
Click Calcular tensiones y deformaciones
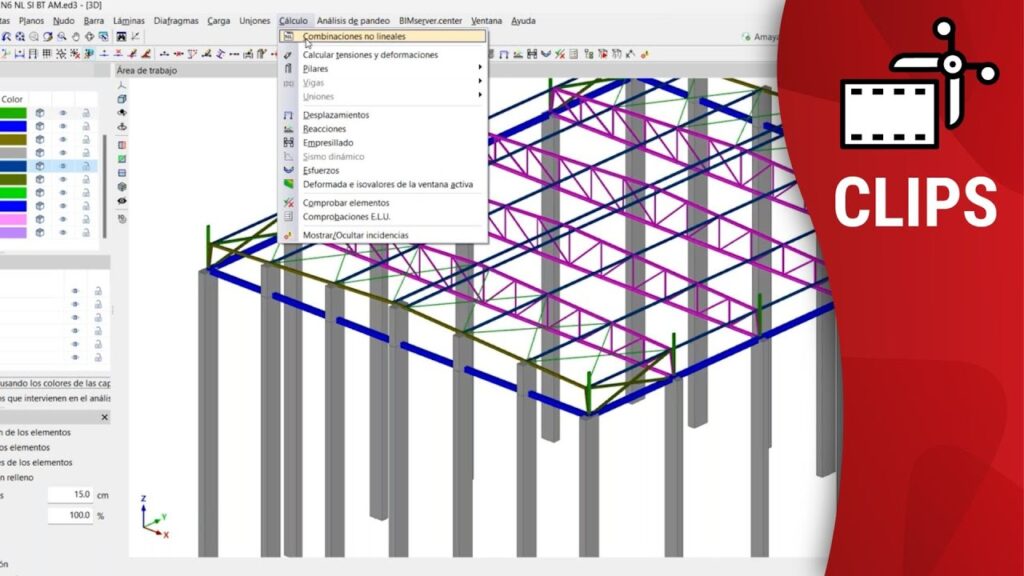pos(370,55)
